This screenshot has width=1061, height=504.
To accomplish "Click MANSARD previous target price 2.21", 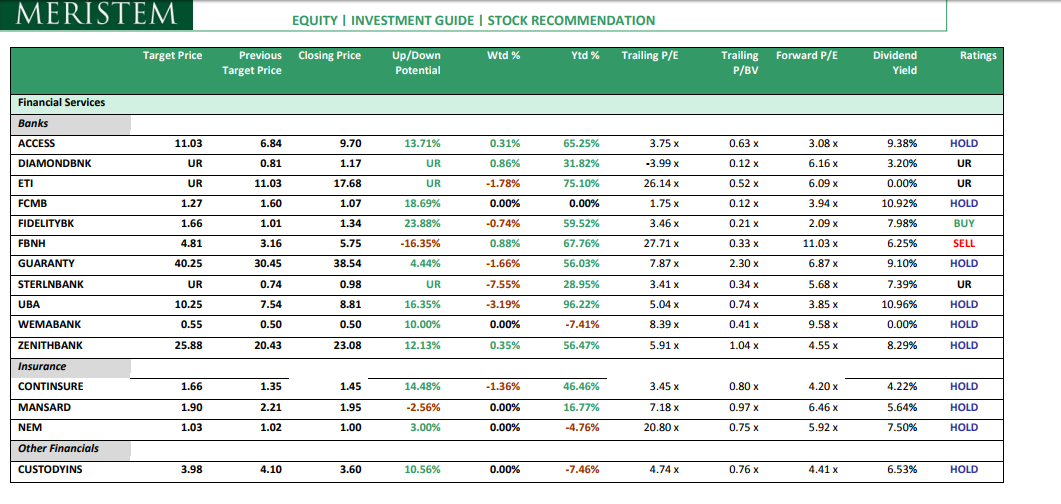I will click(x=271, y=407).
